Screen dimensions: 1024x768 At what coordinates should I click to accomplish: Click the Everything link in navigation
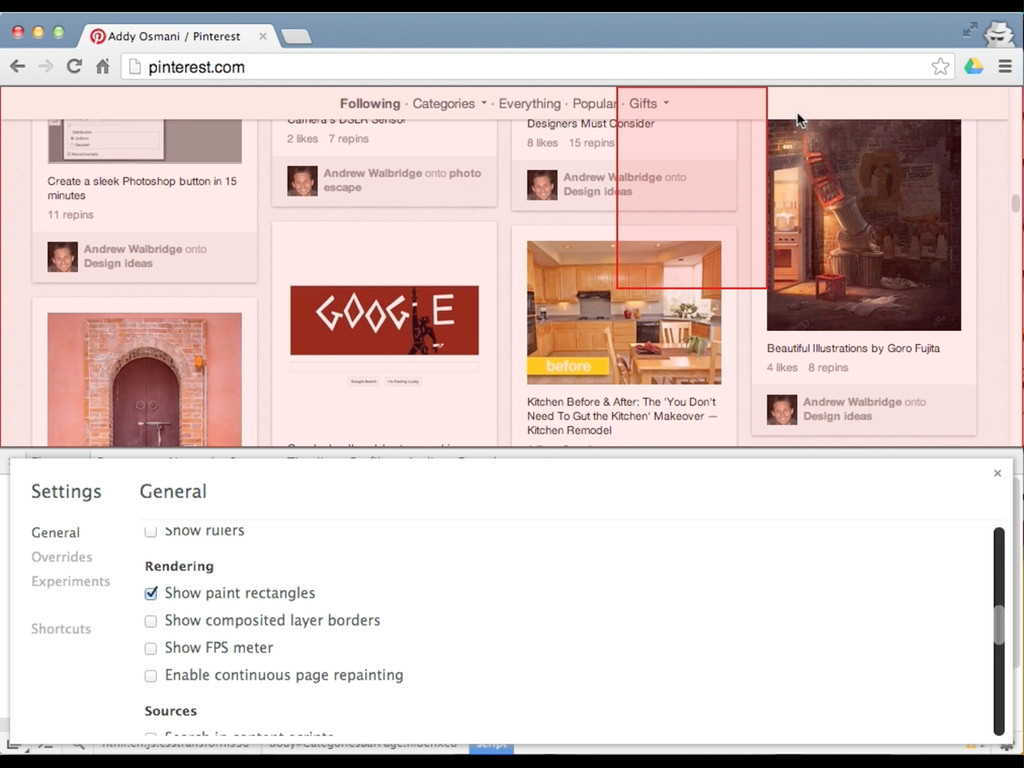pyautogui.click(x=529, y=104)
